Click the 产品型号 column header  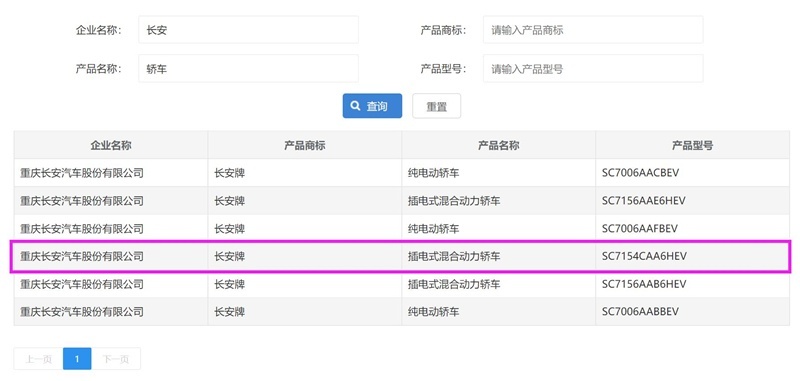(692, 145)
